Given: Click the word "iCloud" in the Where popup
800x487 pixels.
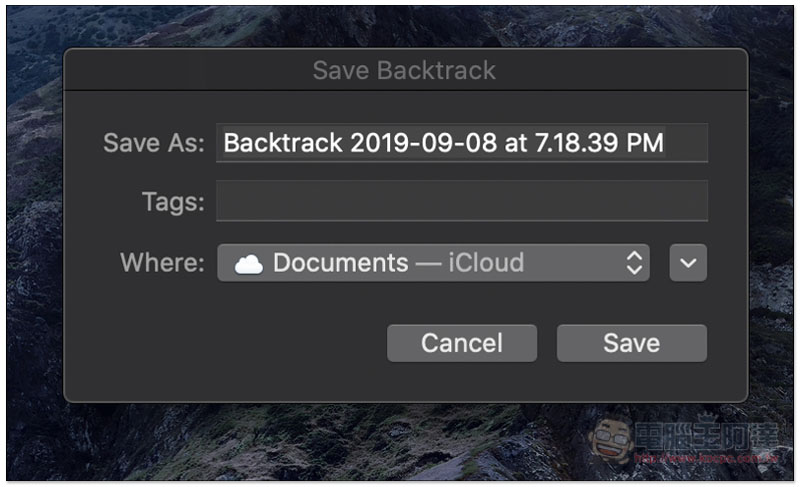Looking at the screenshot, I should [x=486, y=263].
